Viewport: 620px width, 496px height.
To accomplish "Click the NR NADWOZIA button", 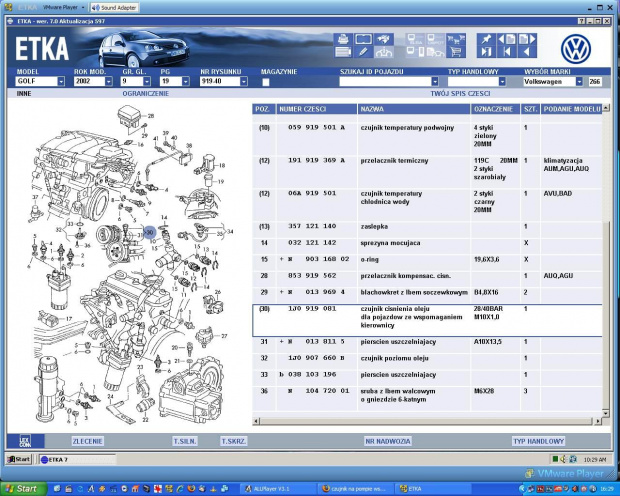I will 388,441.
